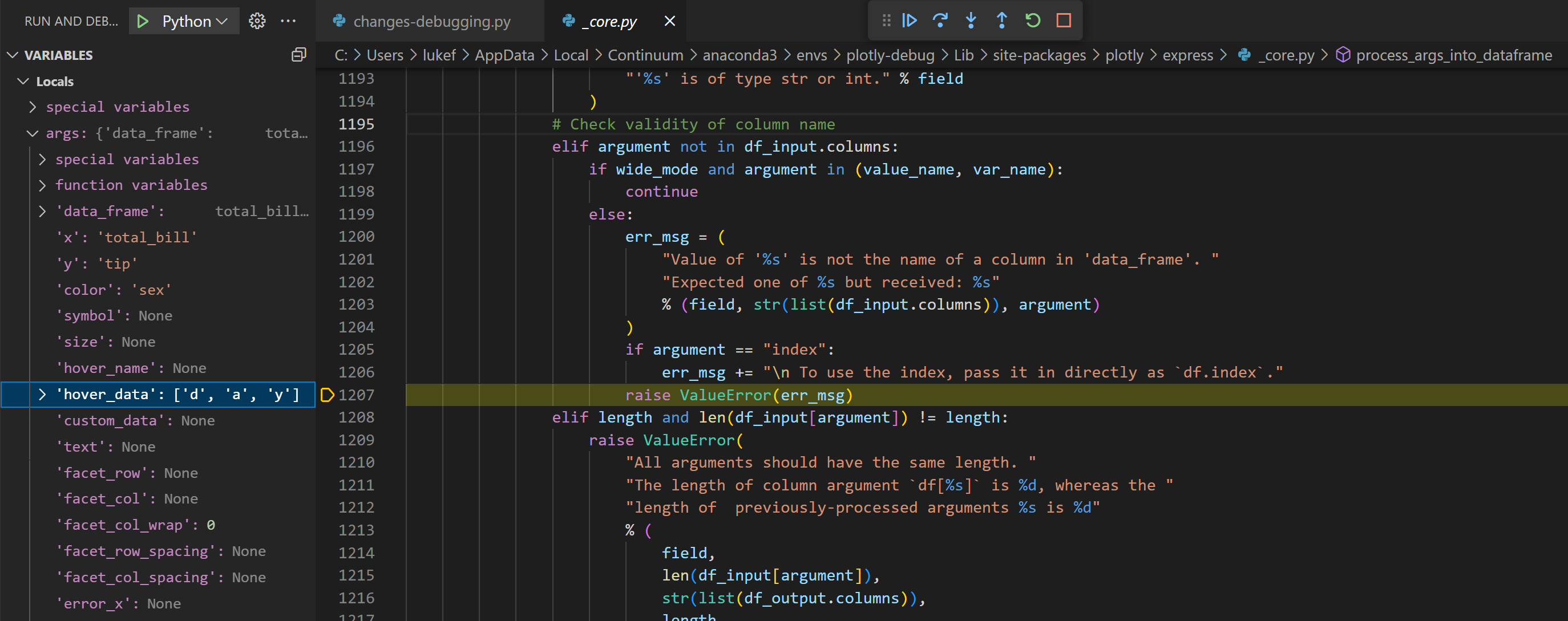The image size is (1568, 621).
Task: Click the Step Over debug icon
Action: (x=940, y=21)
